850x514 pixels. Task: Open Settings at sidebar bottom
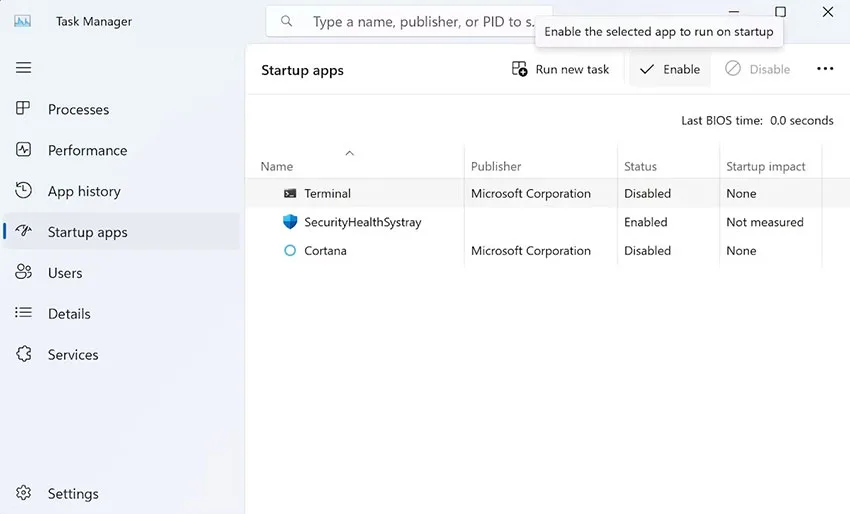(x=121, y=493)
